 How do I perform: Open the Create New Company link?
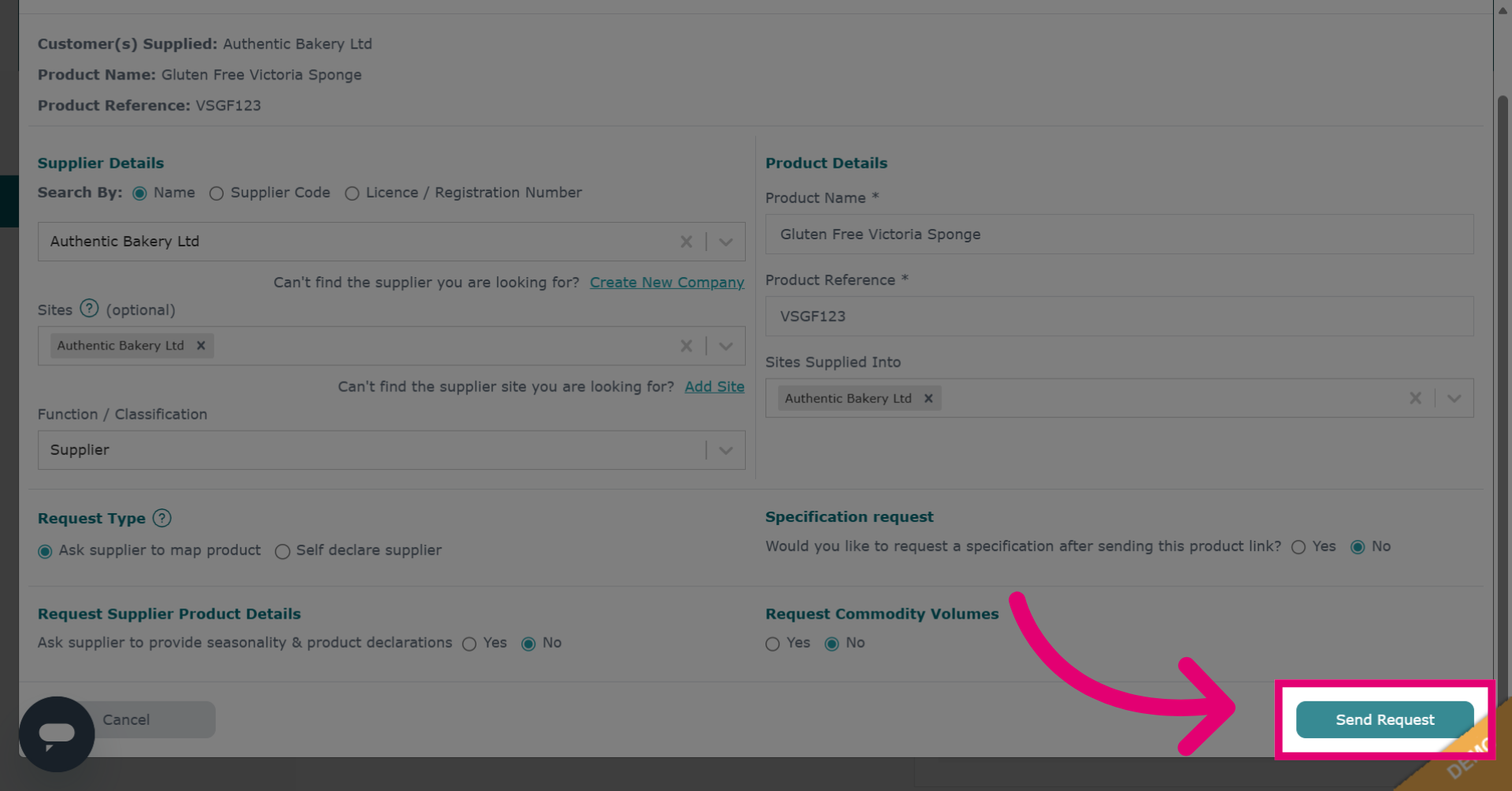[667, 283]
